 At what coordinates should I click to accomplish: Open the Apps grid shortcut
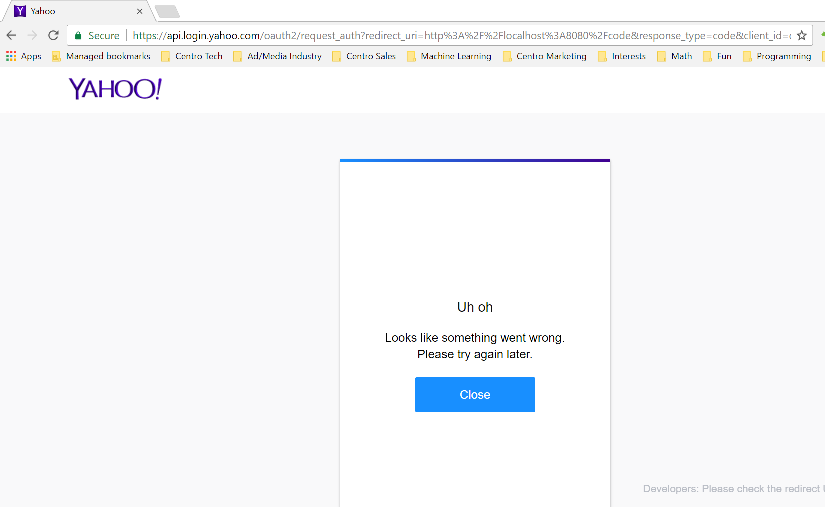pos(24,56)
